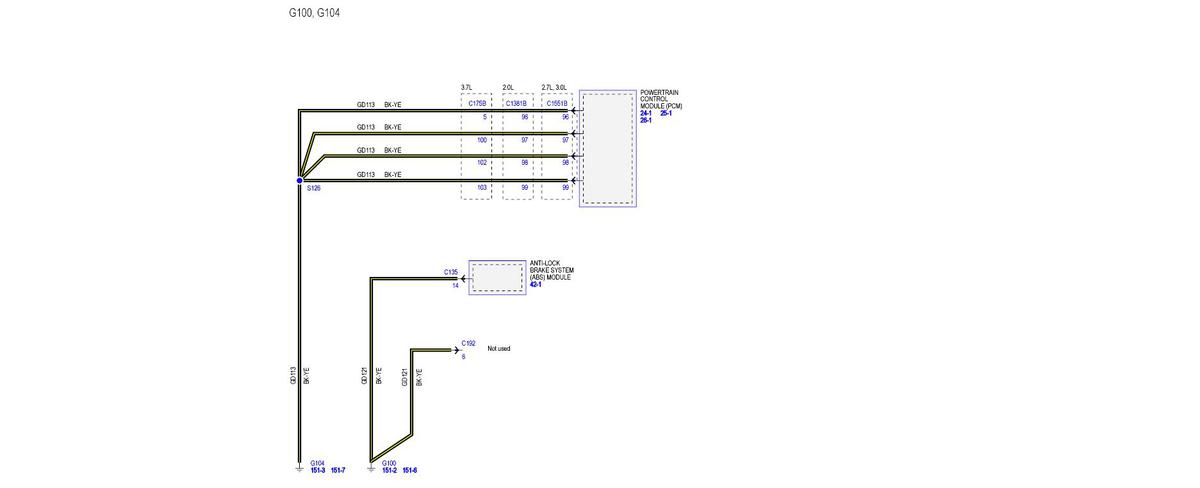The image size is (1200, 488).
Task: Click the S126 splice label
Action: pyautogui.click(x=313, y=188)
